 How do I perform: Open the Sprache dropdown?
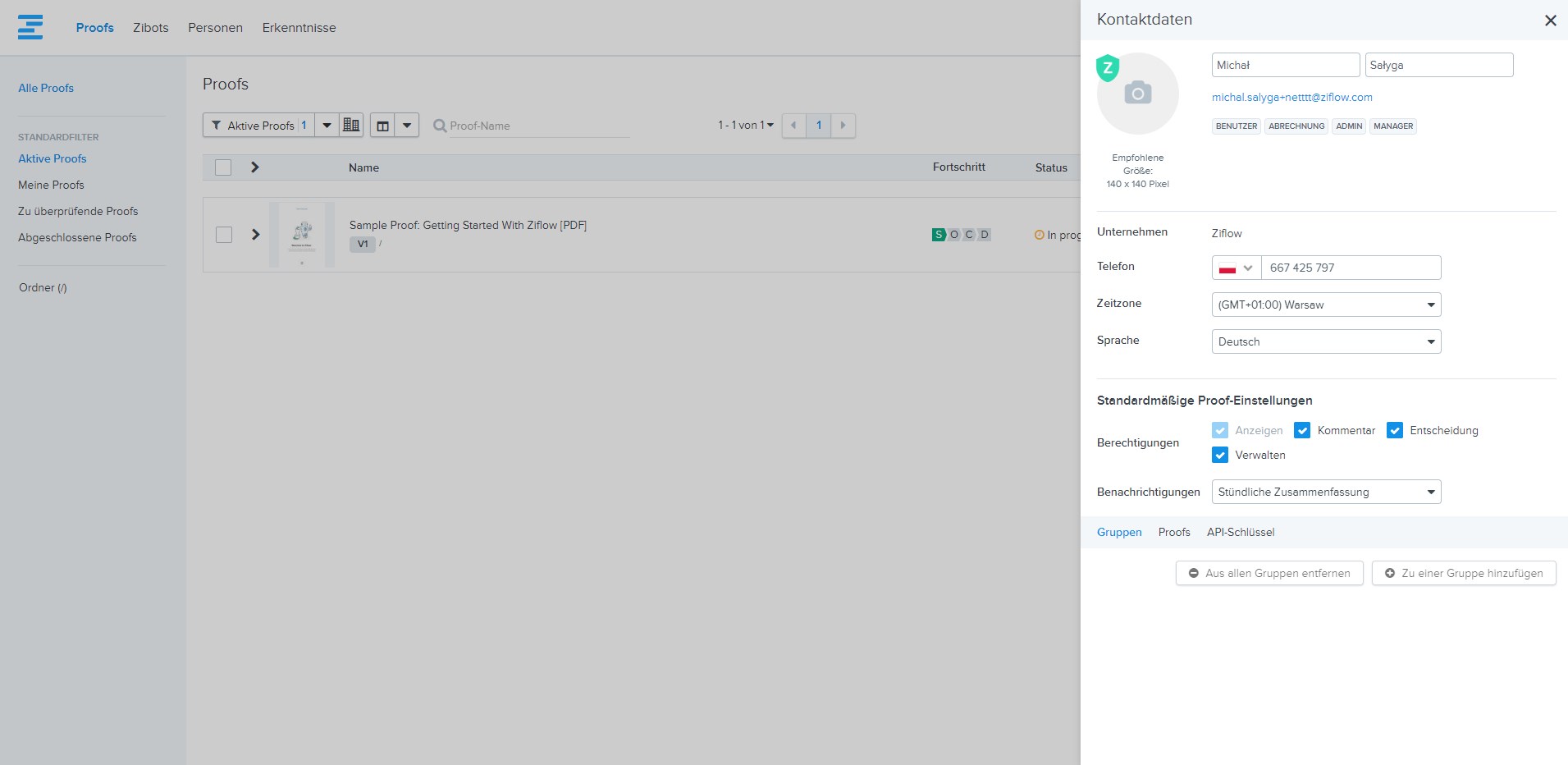click(1326, 341)
